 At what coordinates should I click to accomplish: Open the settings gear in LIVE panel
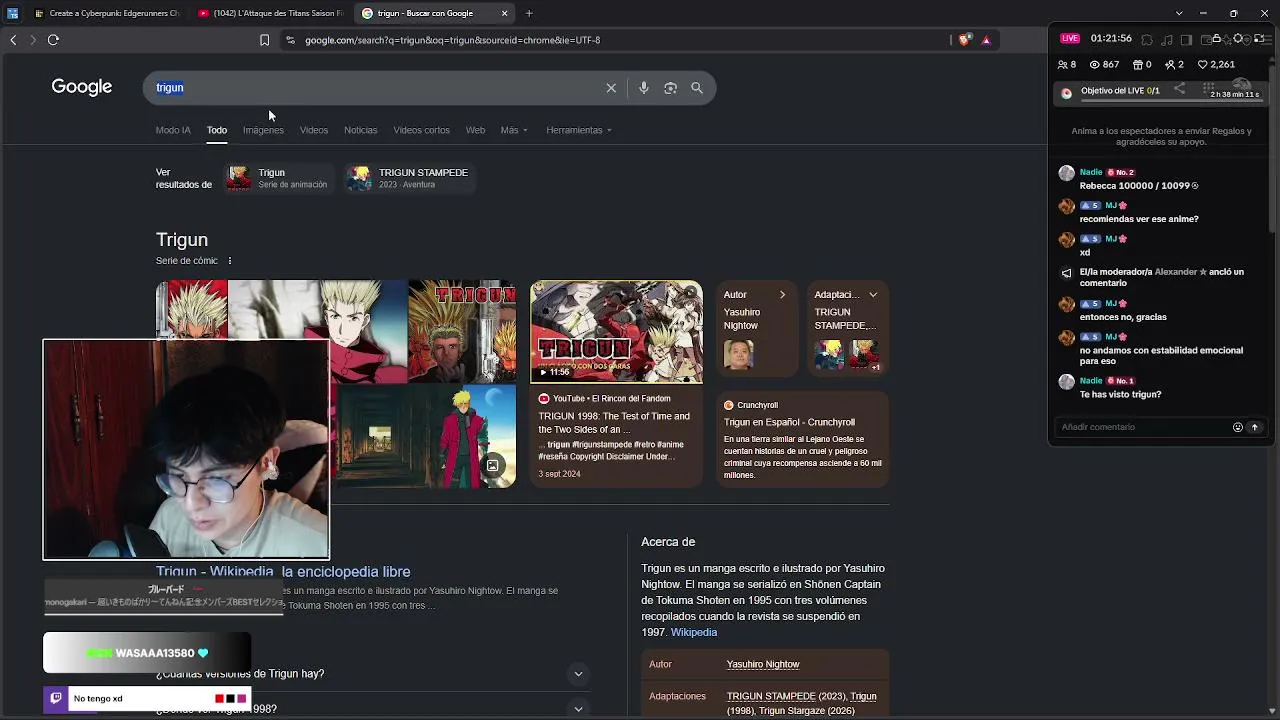[1238, 39]
